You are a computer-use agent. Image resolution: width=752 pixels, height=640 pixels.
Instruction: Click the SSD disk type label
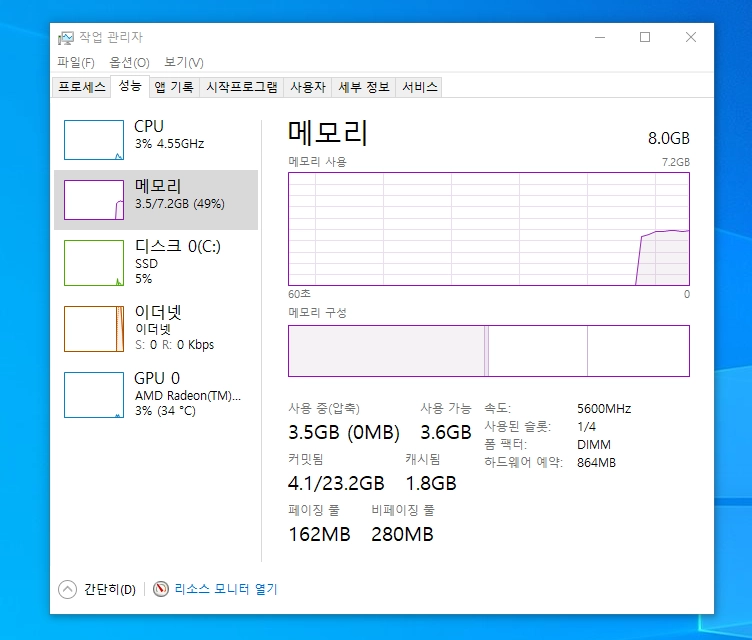point(146,264)
